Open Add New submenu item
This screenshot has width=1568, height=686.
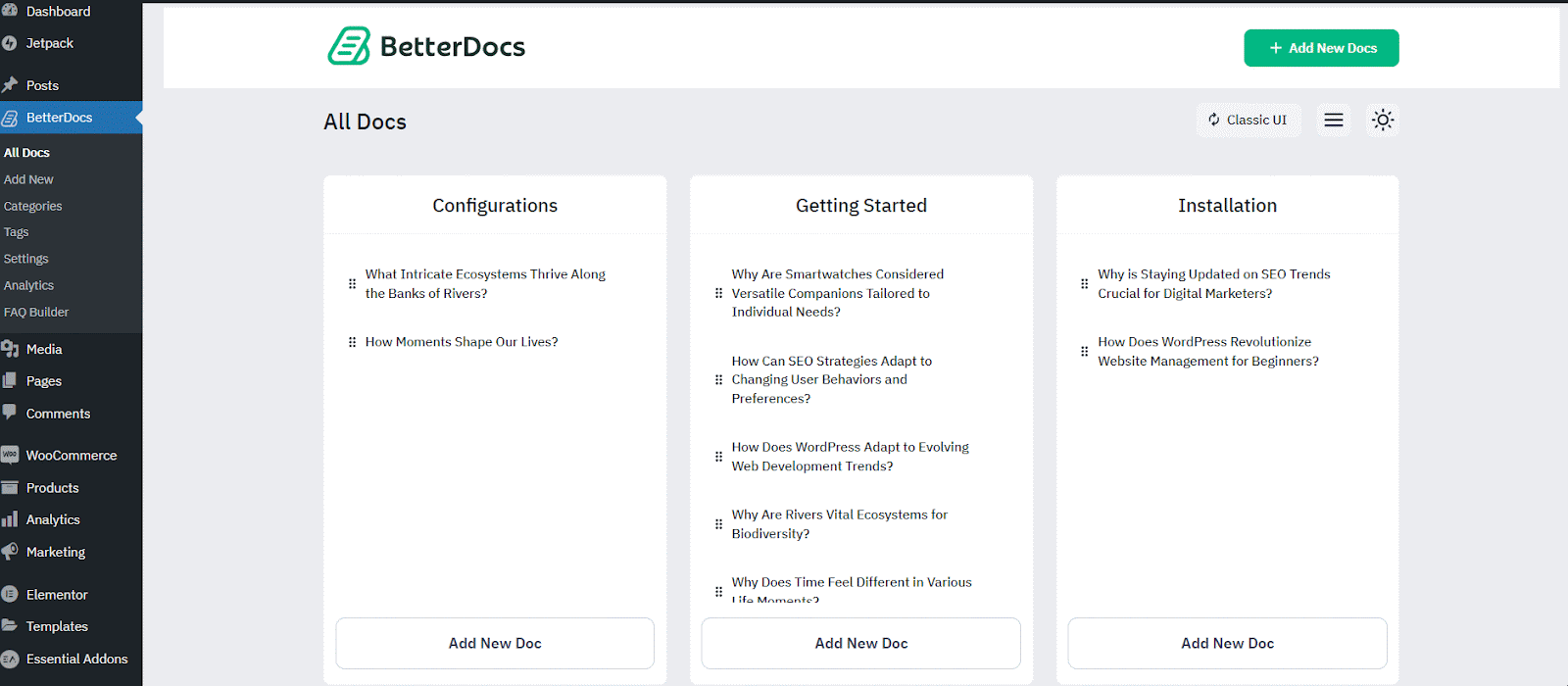tap(28, 179)
